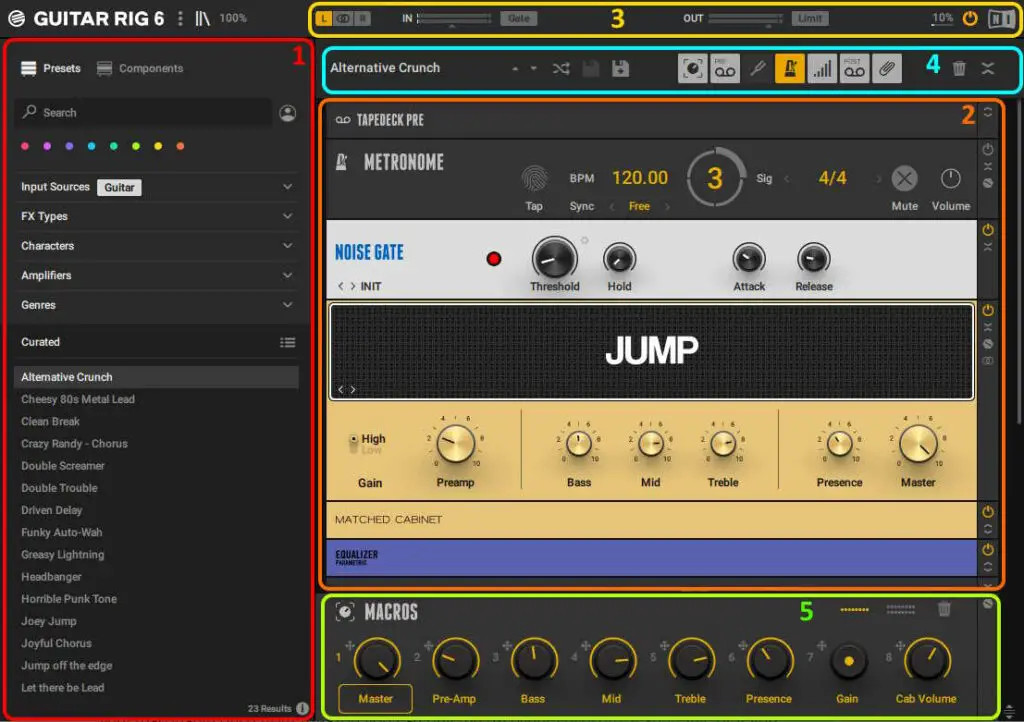This screenshot has width=1024, height=722.
Task: Toggle the Matched Cabinet power button
Action: (988, 512)
